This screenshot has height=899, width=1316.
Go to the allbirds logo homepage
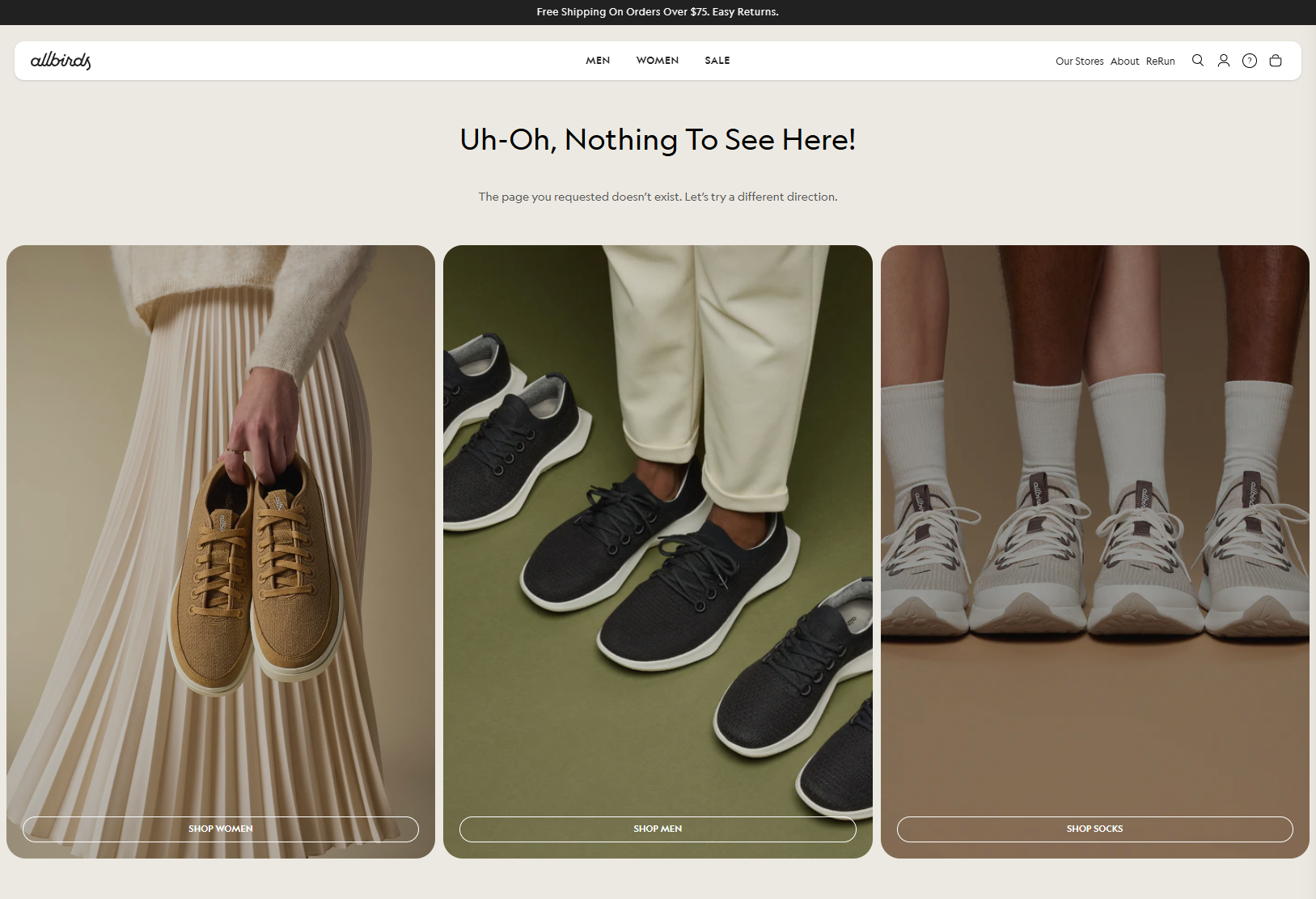pos(61,61)
